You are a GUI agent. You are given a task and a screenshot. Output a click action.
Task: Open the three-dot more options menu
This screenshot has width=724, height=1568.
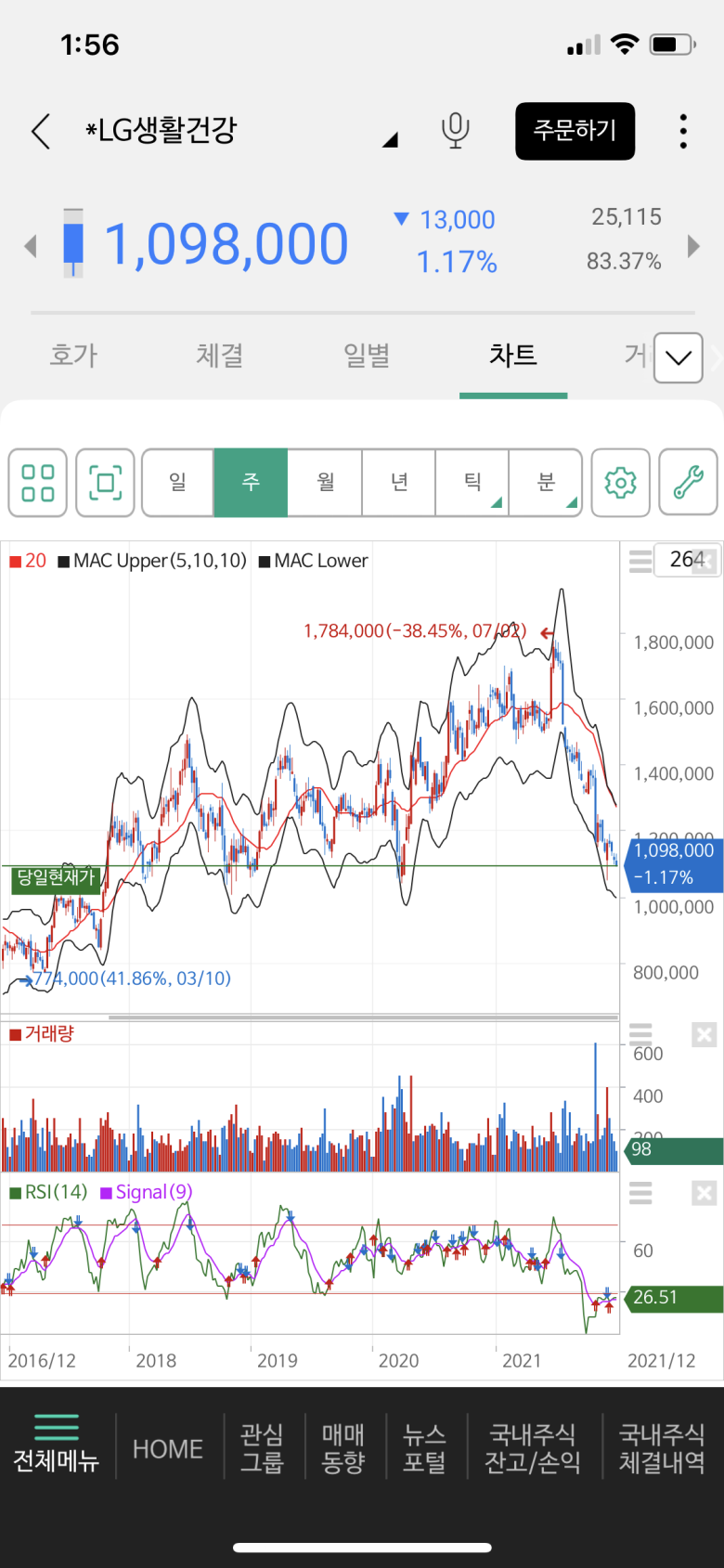(x=683, y=132)
